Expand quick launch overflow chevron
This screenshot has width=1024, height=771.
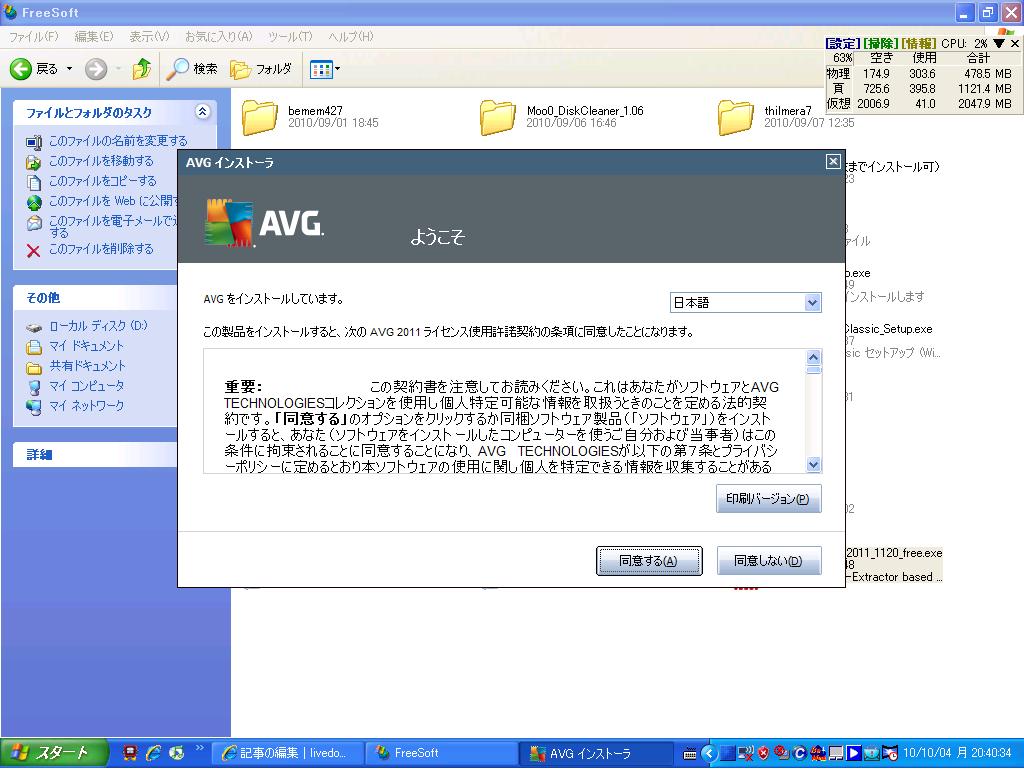click(199, 748)
